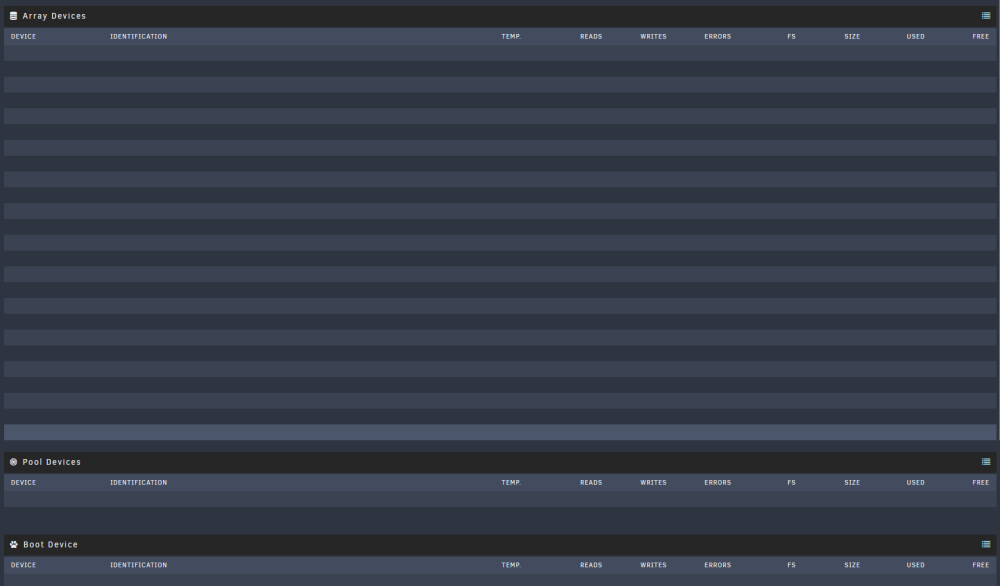Click USED header in Array Devices table

click(916, 36)
